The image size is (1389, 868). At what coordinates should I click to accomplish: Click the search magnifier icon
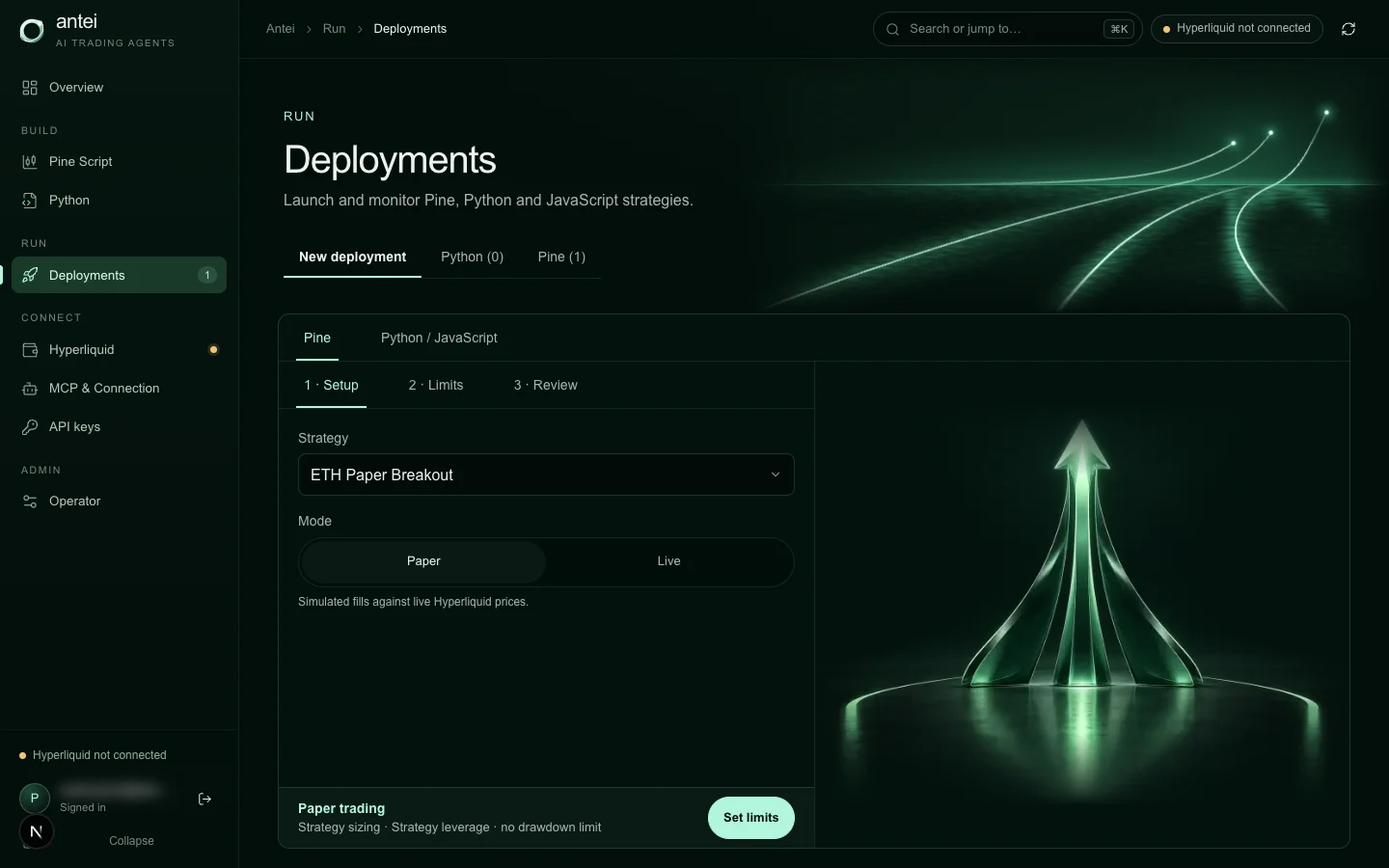(x=892, y=29)
